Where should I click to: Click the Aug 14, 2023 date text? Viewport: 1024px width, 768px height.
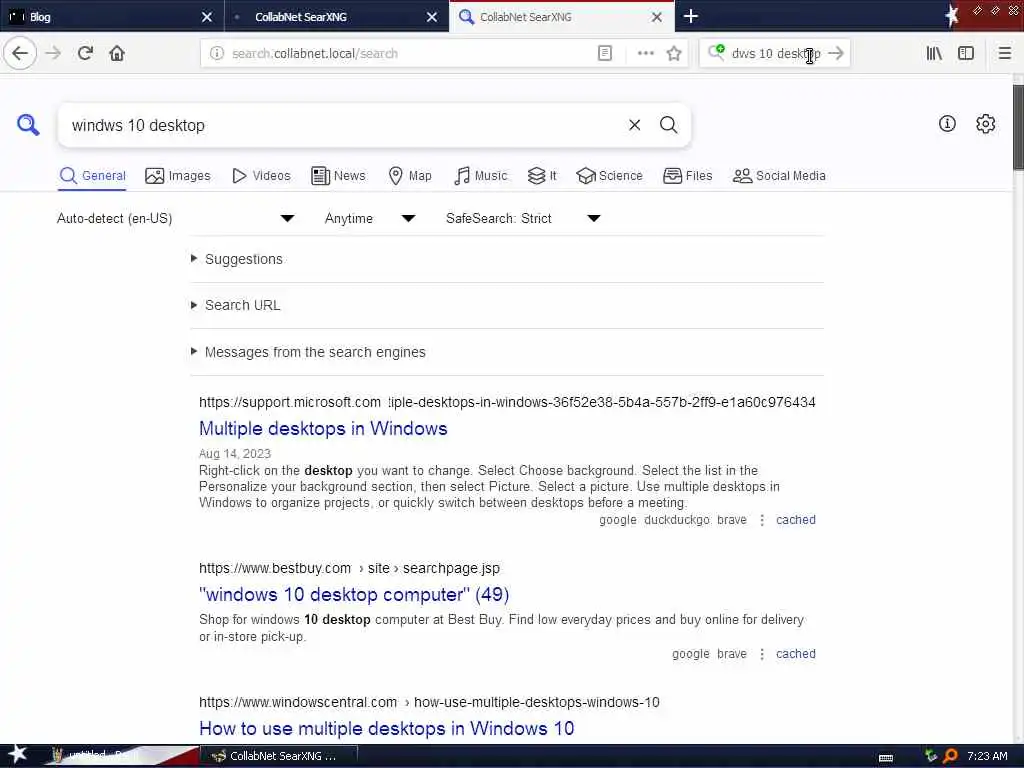pos(234,453)
